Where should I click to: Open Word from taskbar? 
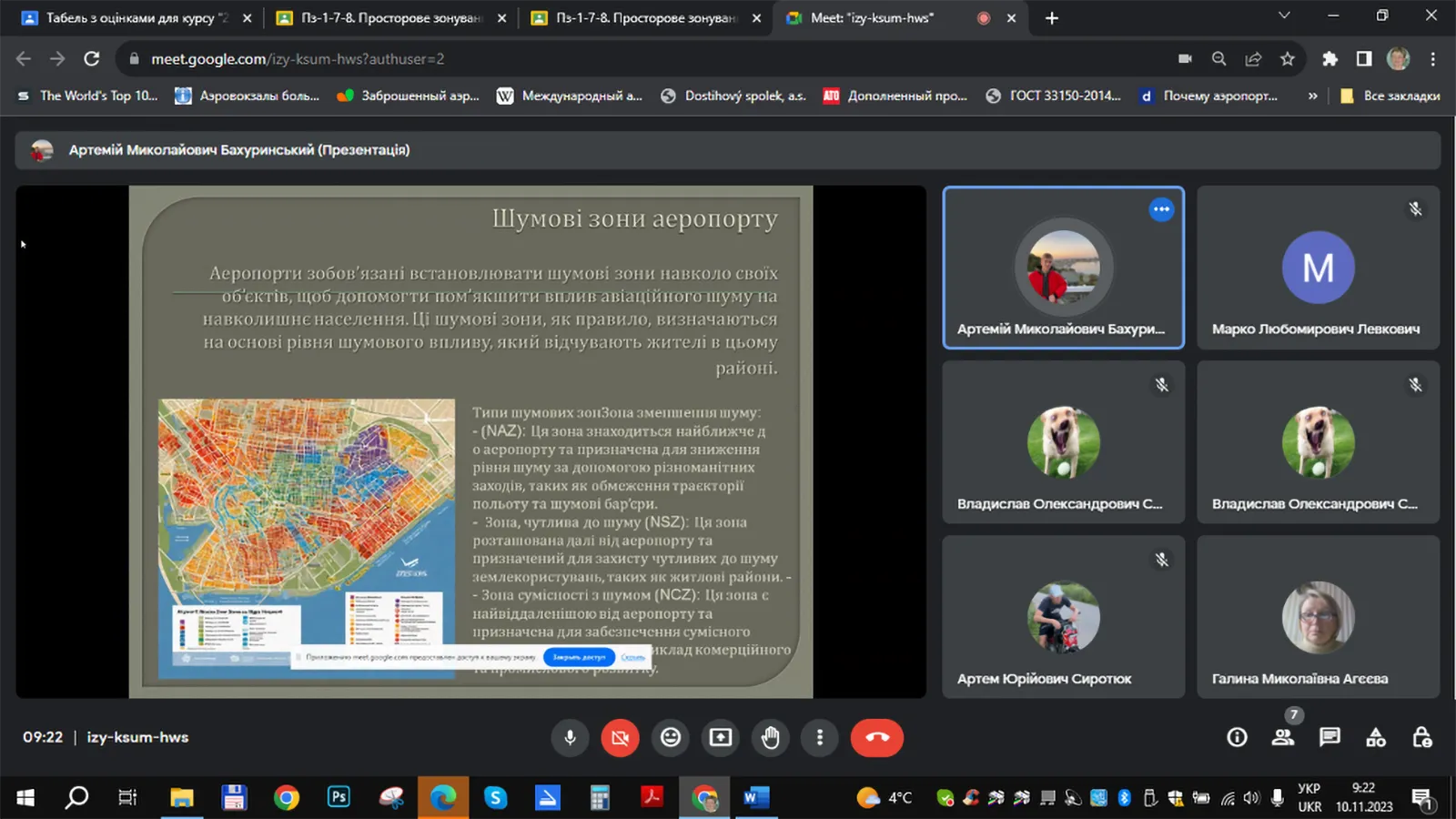tap(755, 798)
